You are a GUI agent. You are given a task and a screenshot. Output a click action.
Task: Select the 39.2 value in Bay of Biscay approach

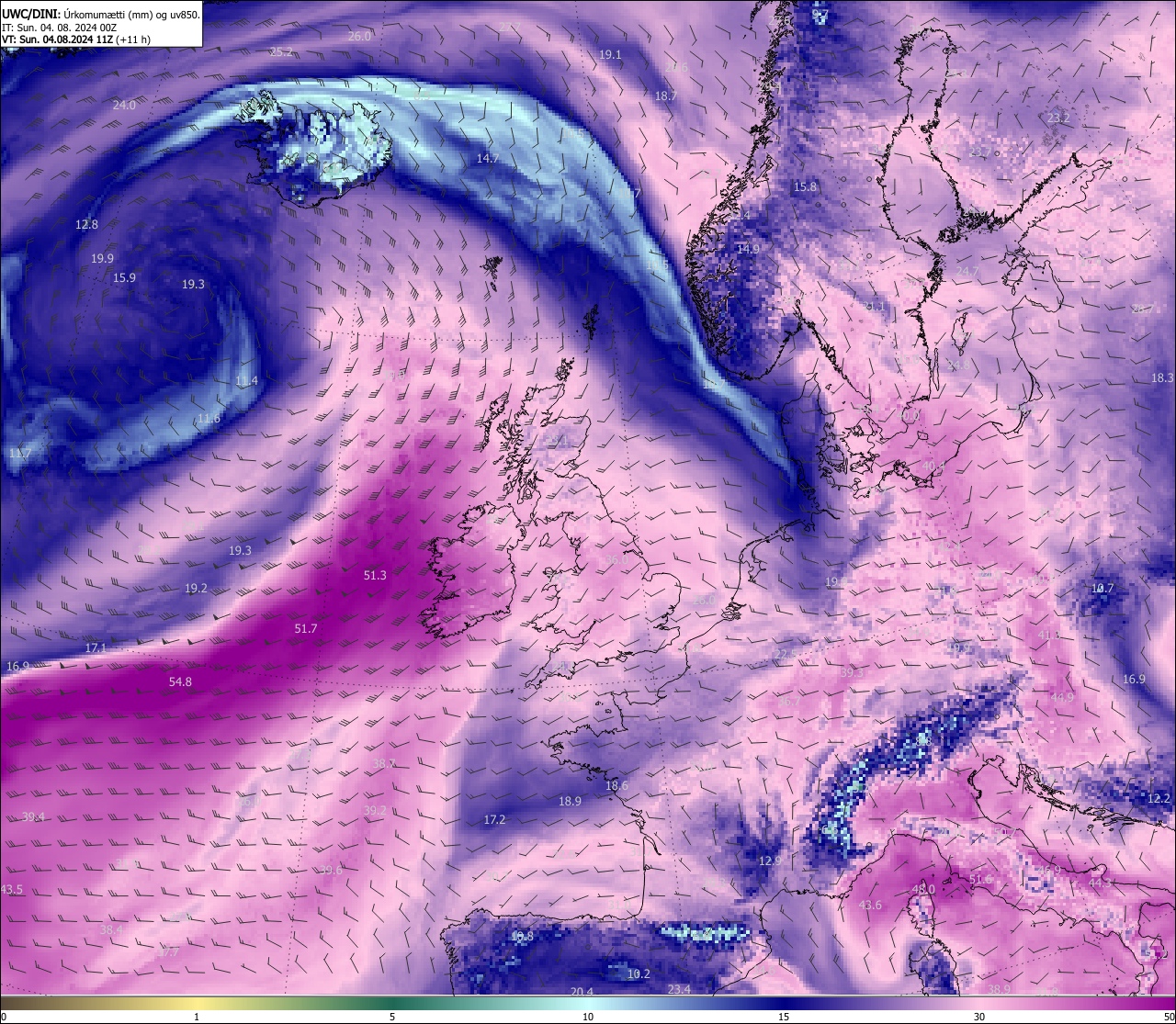click(x=375, y=810)
